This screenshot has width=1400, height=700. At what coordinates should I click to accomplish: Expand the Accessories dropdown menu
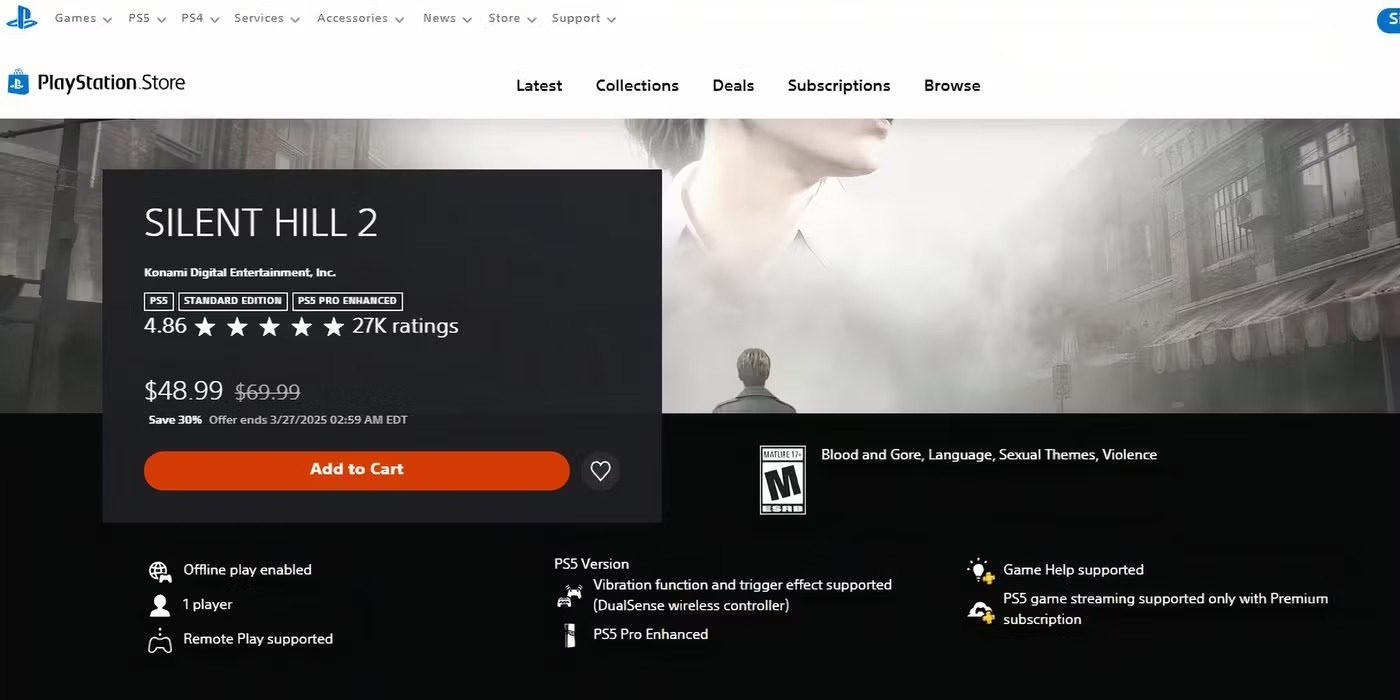[x=360, y=18]
